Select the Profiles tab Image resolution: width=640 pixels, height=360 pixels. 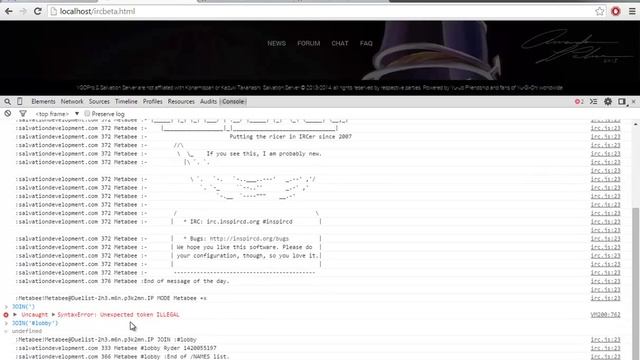tap(153, 102)
